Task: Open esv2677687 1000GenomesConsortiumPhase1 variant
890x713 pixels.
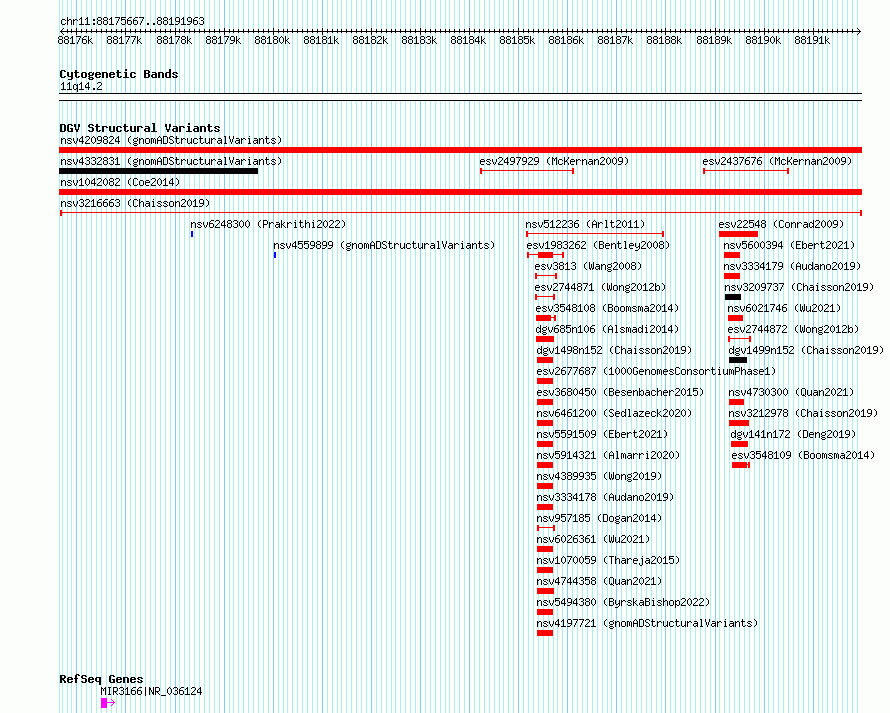Action: 656,371
